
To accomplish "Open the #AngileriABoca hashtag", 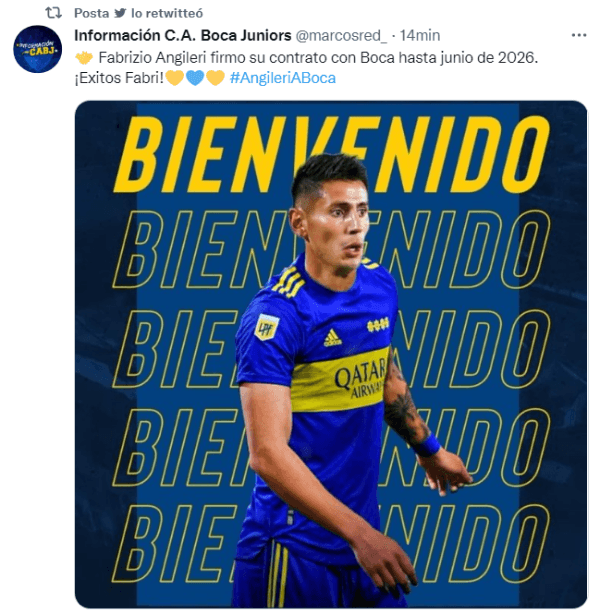I will pos(283,78).
